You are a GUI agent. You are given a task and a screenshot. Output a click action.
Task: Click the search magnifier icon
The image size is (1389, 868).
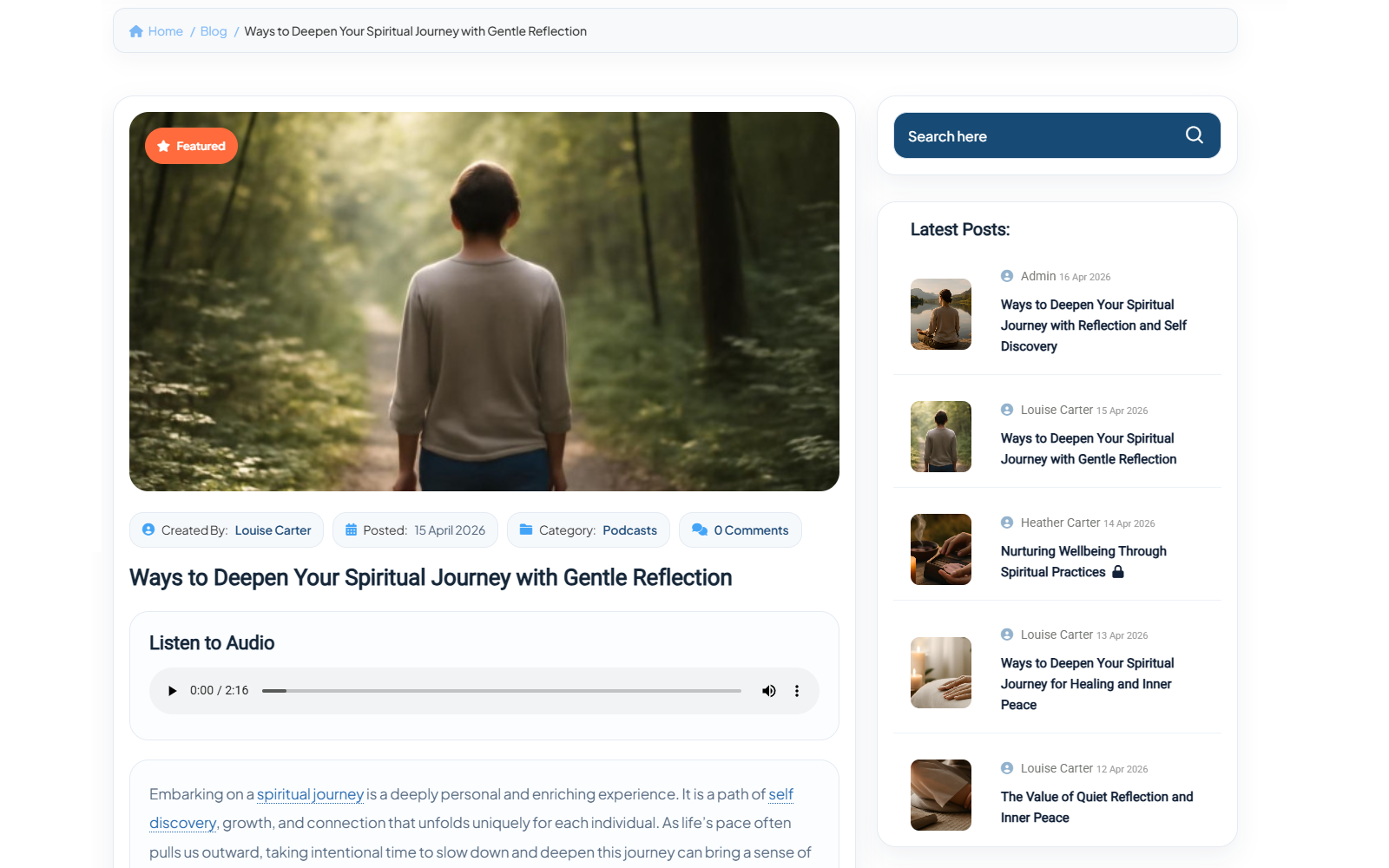click(1194, 135)
